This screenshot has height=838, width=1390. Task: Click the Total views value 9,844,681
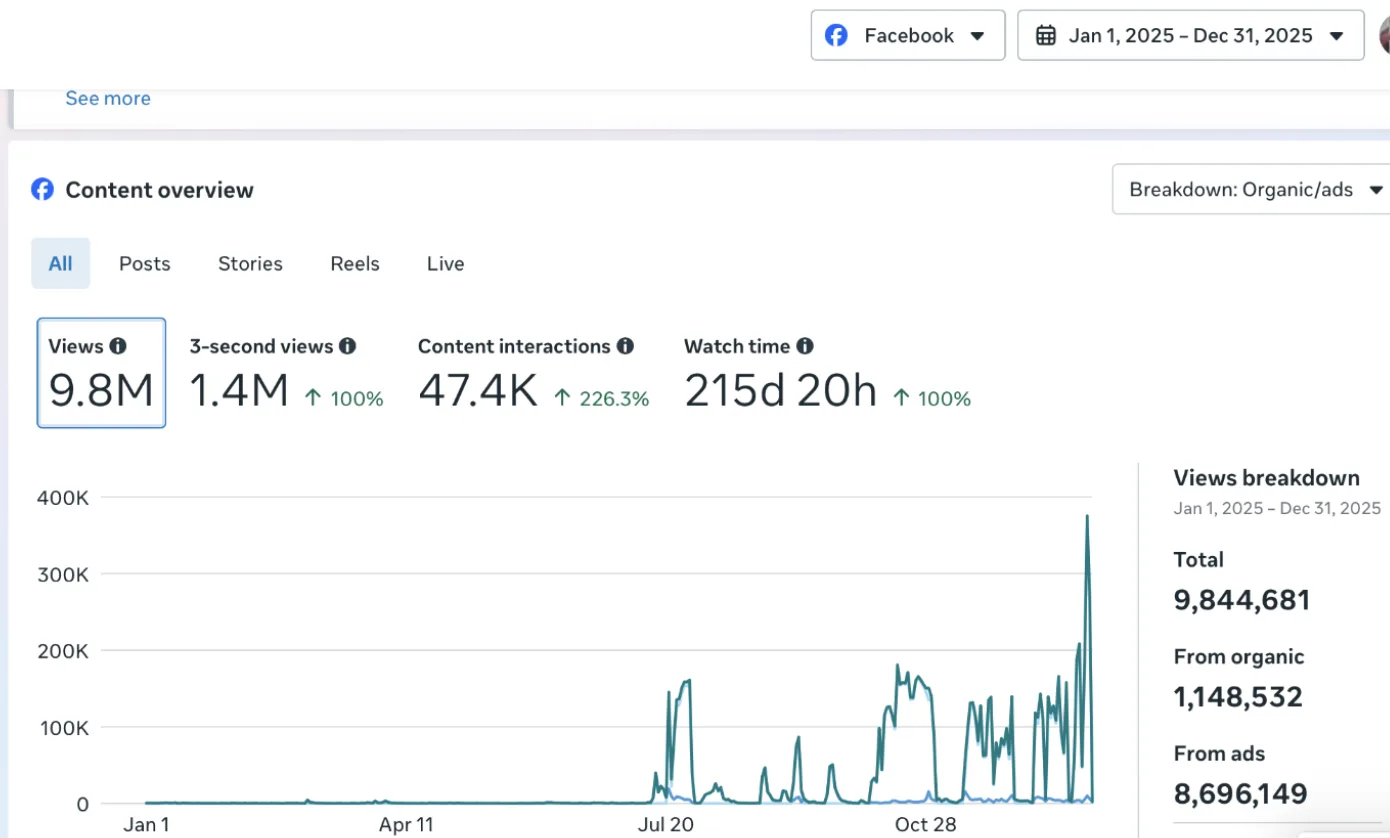click(1241, 600)
